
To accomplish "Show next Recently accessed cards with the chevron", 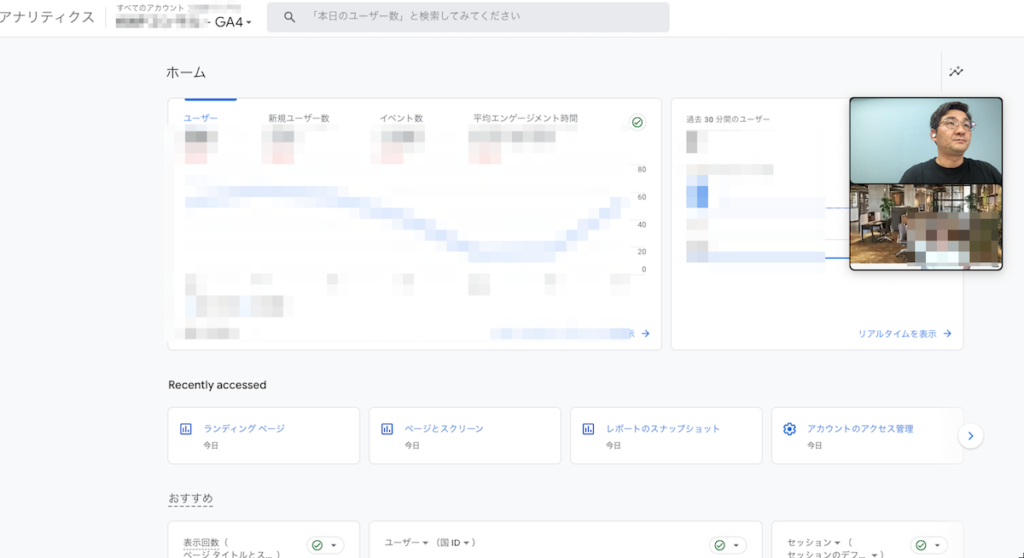I will coord(970,436).
